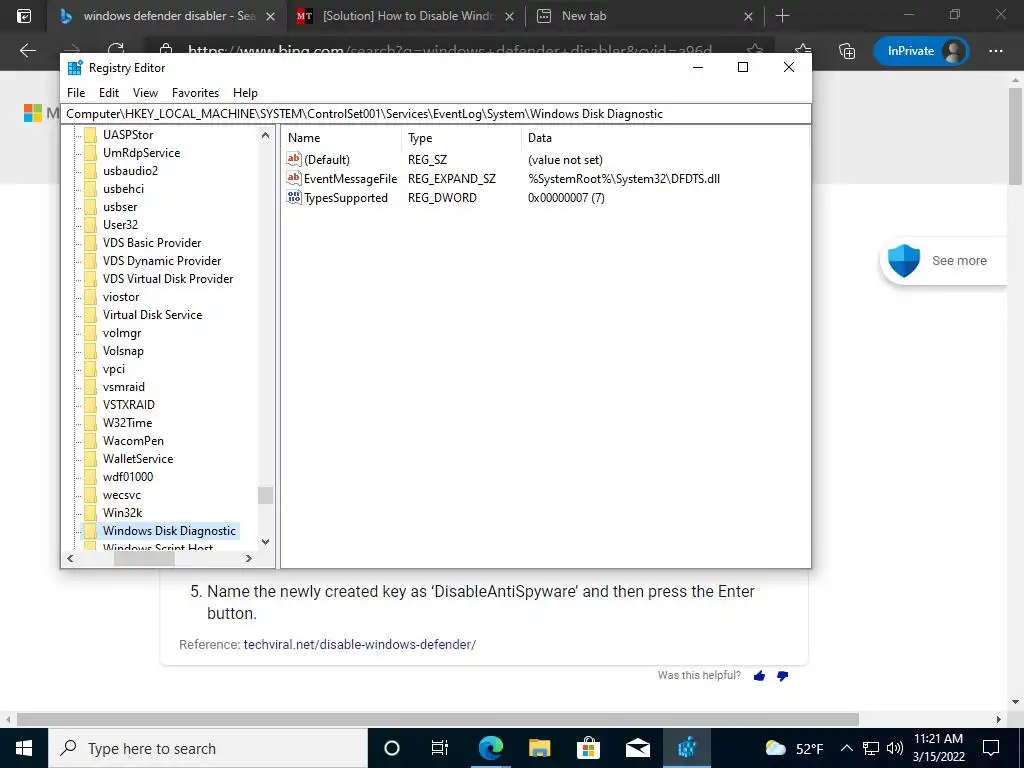Click the InPrivate profile button
The image size is (1024, 768).
pyautogui.click(x=920, y=50)
